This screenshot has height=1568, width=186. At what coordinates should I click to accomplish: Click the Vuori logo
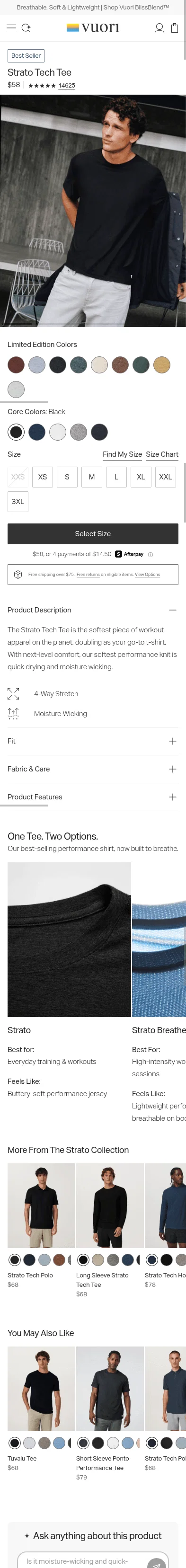tap(93, 28)
